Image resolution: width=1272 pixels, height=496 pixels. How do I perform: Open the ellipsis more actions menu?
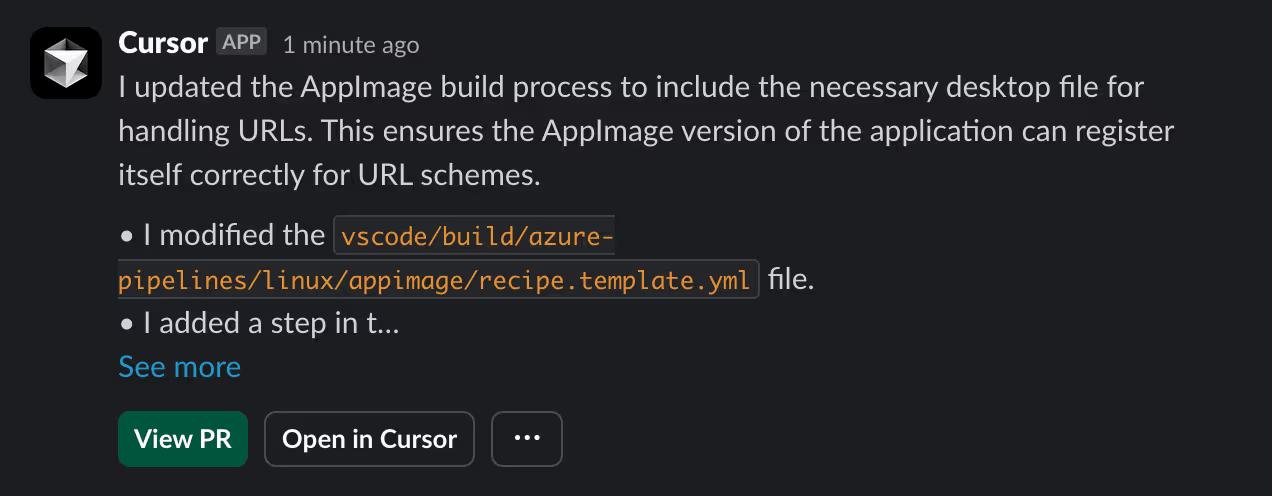click(527, 439)
